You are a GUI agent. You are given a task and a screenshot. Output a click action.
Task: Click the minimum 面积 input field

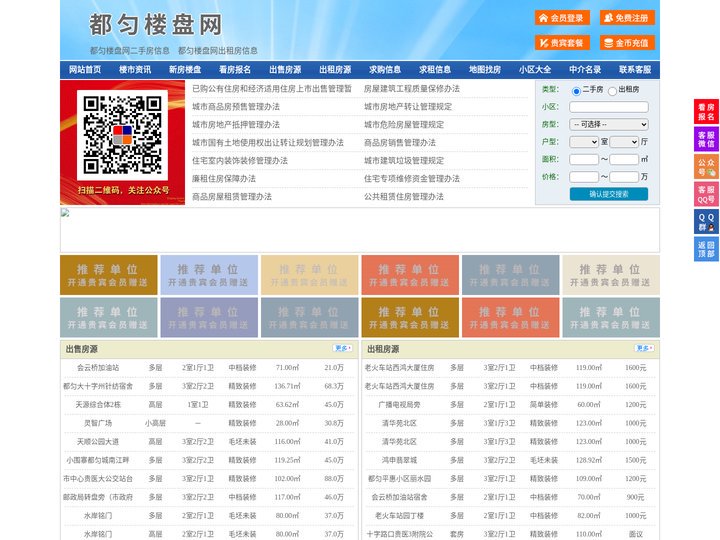tap(584, 159)
